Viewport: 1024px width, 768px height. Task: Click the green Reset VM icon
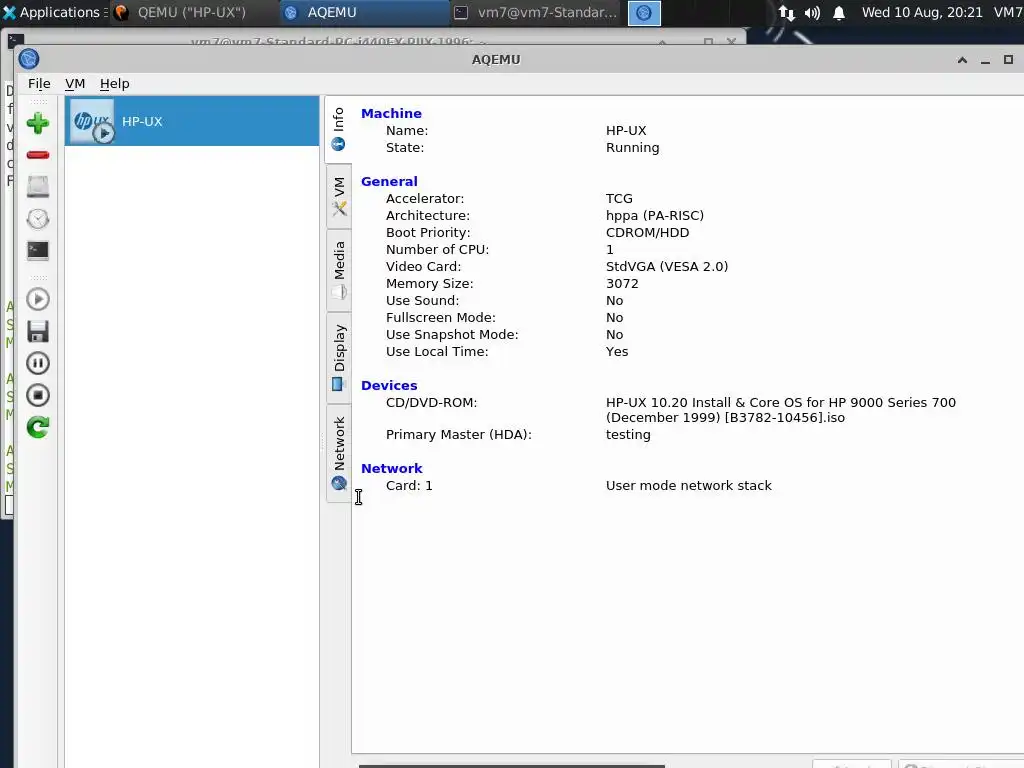click(38, 427)
